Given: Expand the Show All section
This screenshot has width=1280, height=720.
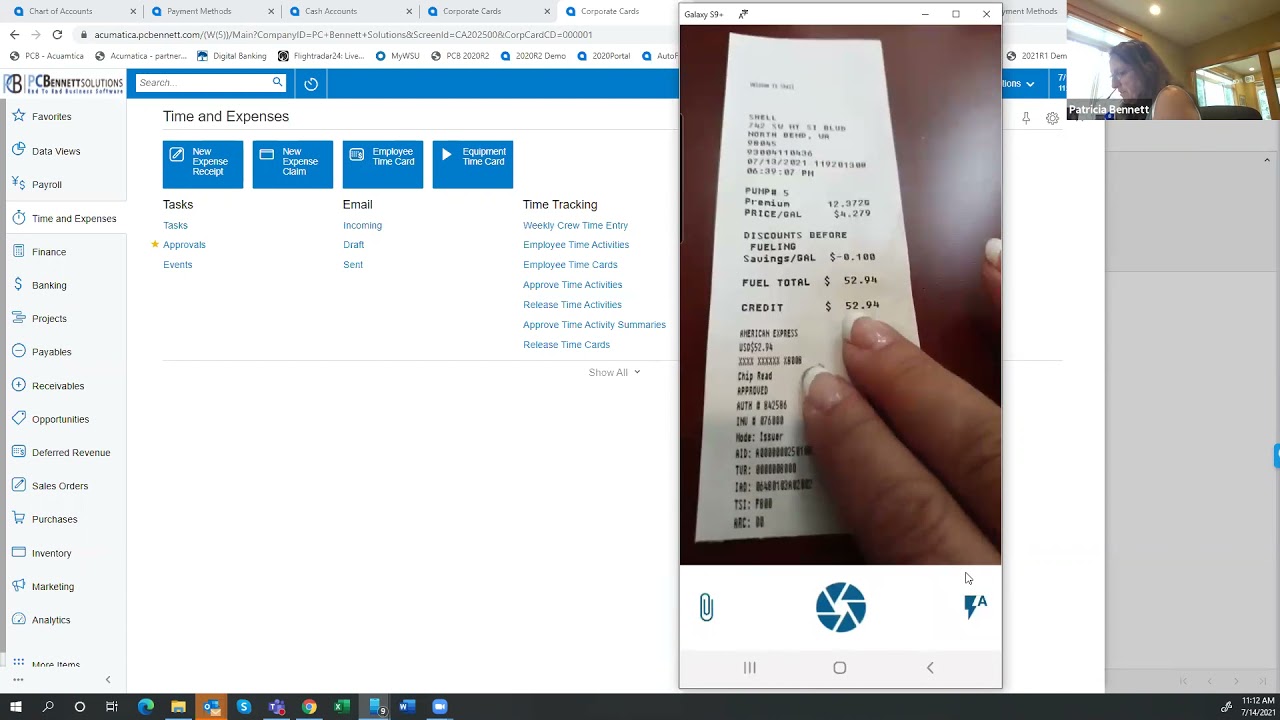Looking at the screenshot, I should tap(614, 372).
